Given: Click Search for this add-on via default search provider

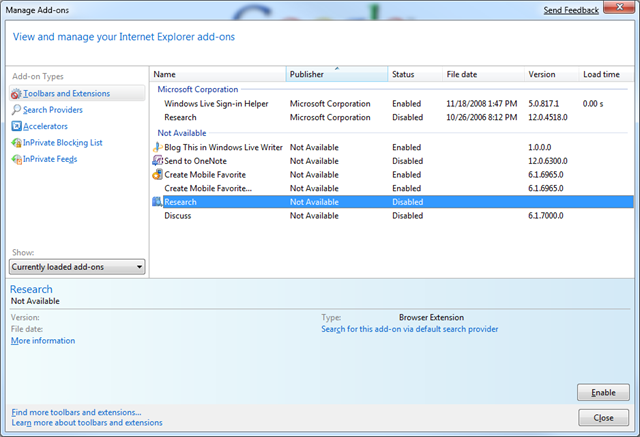Looking at the screenshot, I should (409, 329).
